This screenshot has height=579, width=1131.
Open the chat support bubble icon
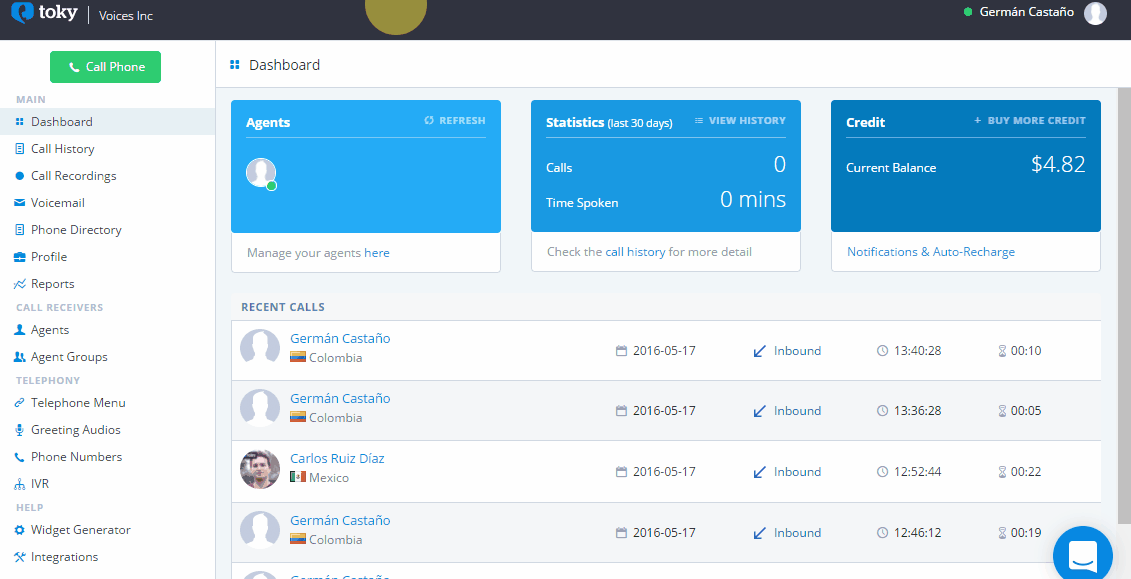point(1083,555)
